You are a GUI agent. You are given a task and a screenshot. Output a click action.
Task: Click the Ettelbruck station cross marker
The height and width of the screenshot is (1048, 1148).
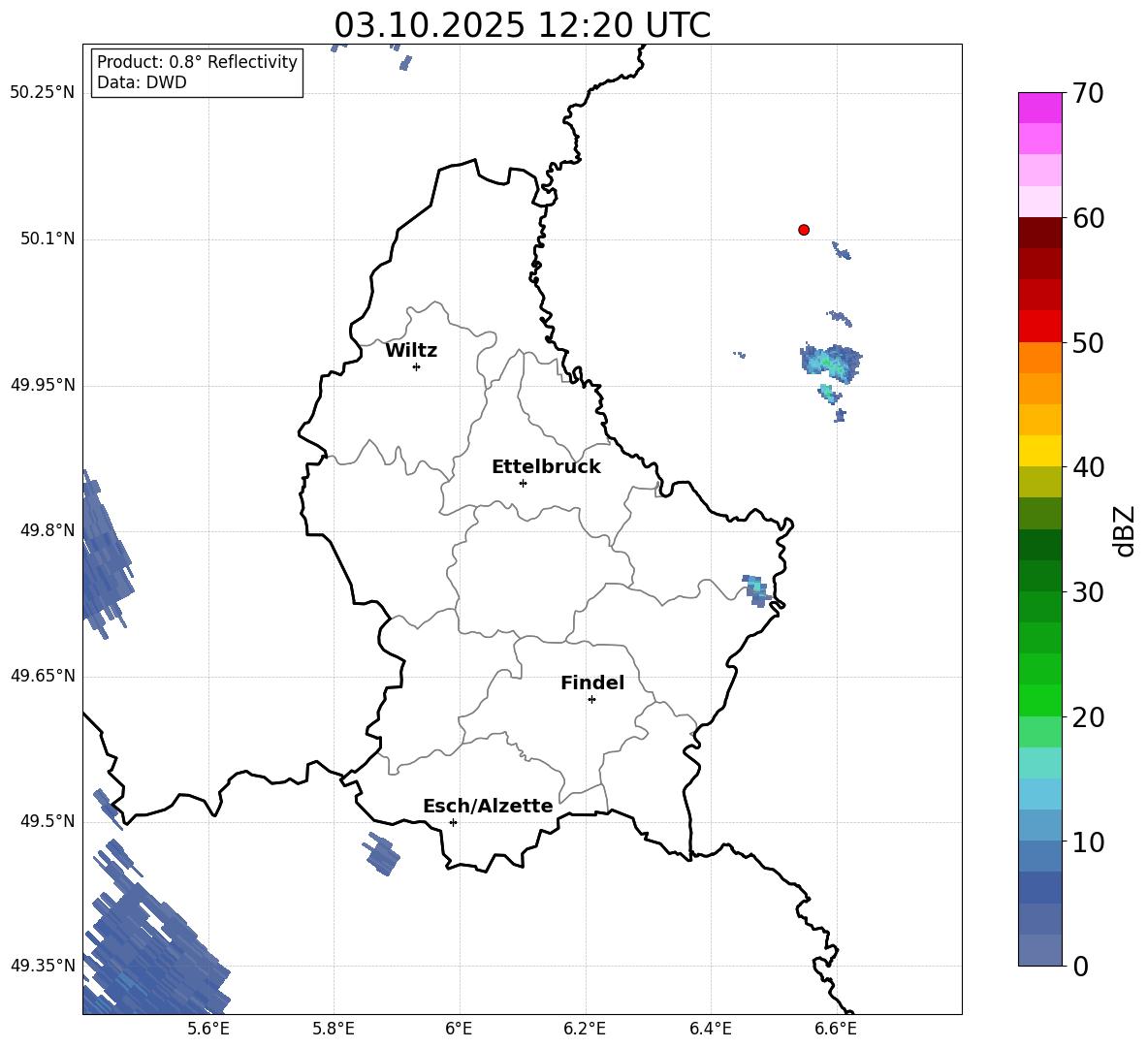pos(523,483)
